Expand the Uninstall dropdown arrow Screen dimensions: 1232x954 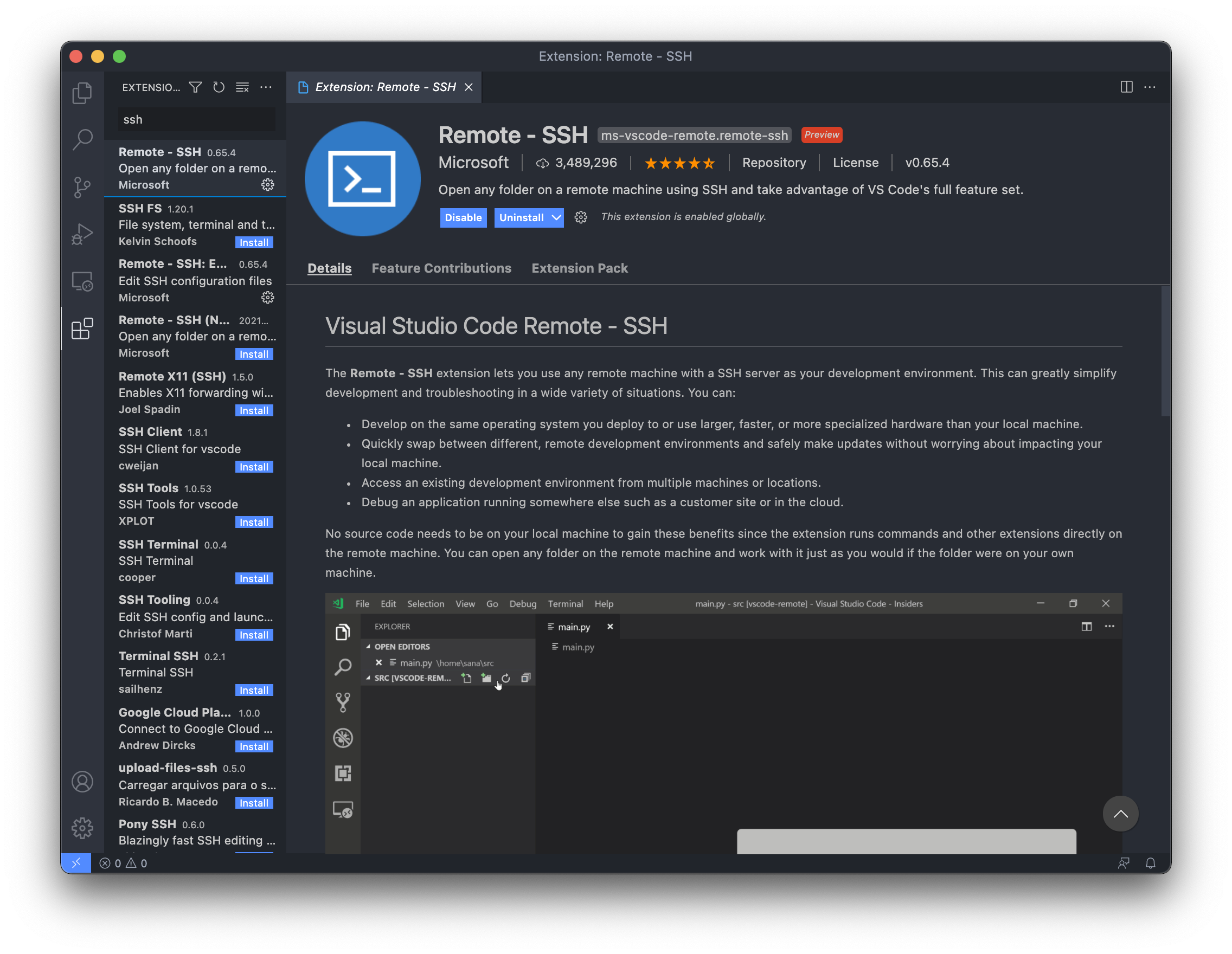coord(556,218)
